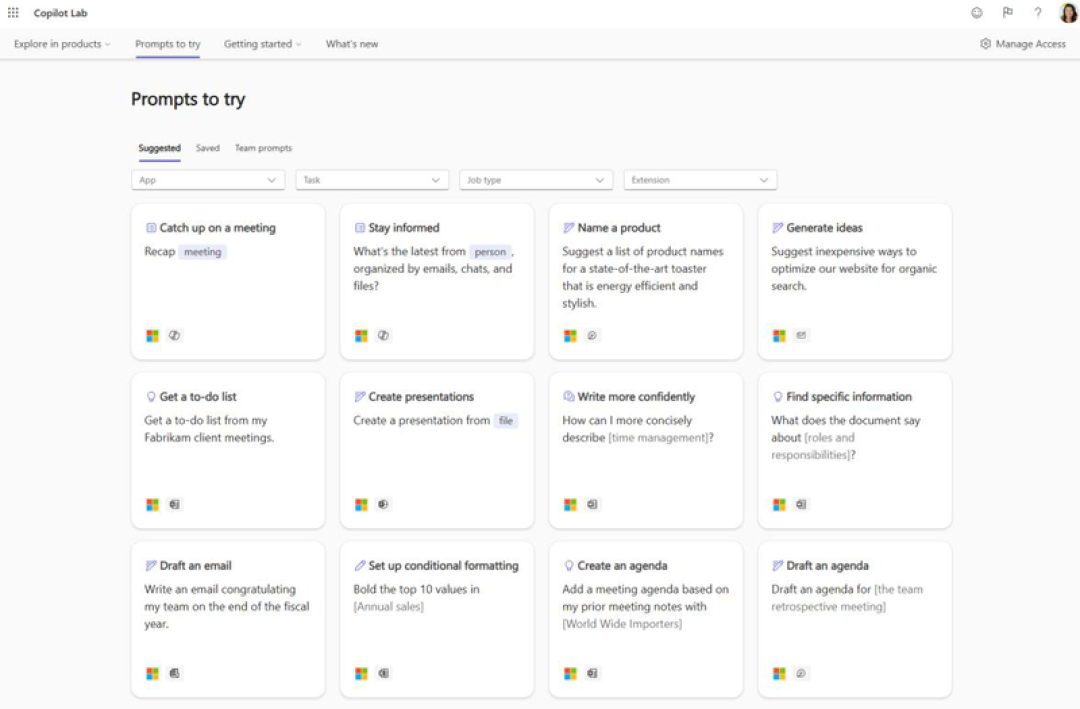The height and width of the screenshot is (709, 1080).
Task: Click app icon on Draft an agenda card
Action: coord(801,673)
